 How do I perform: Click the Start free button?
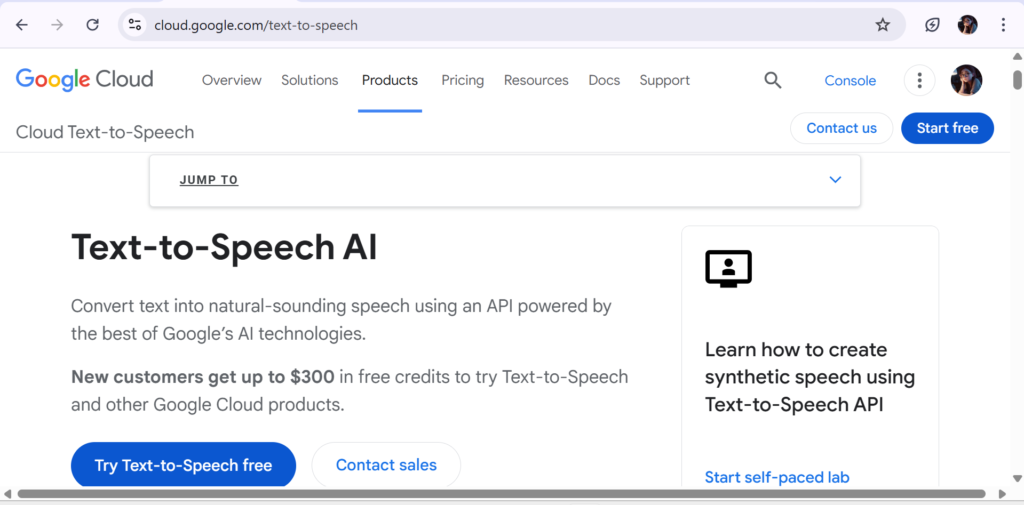(947, 128)
